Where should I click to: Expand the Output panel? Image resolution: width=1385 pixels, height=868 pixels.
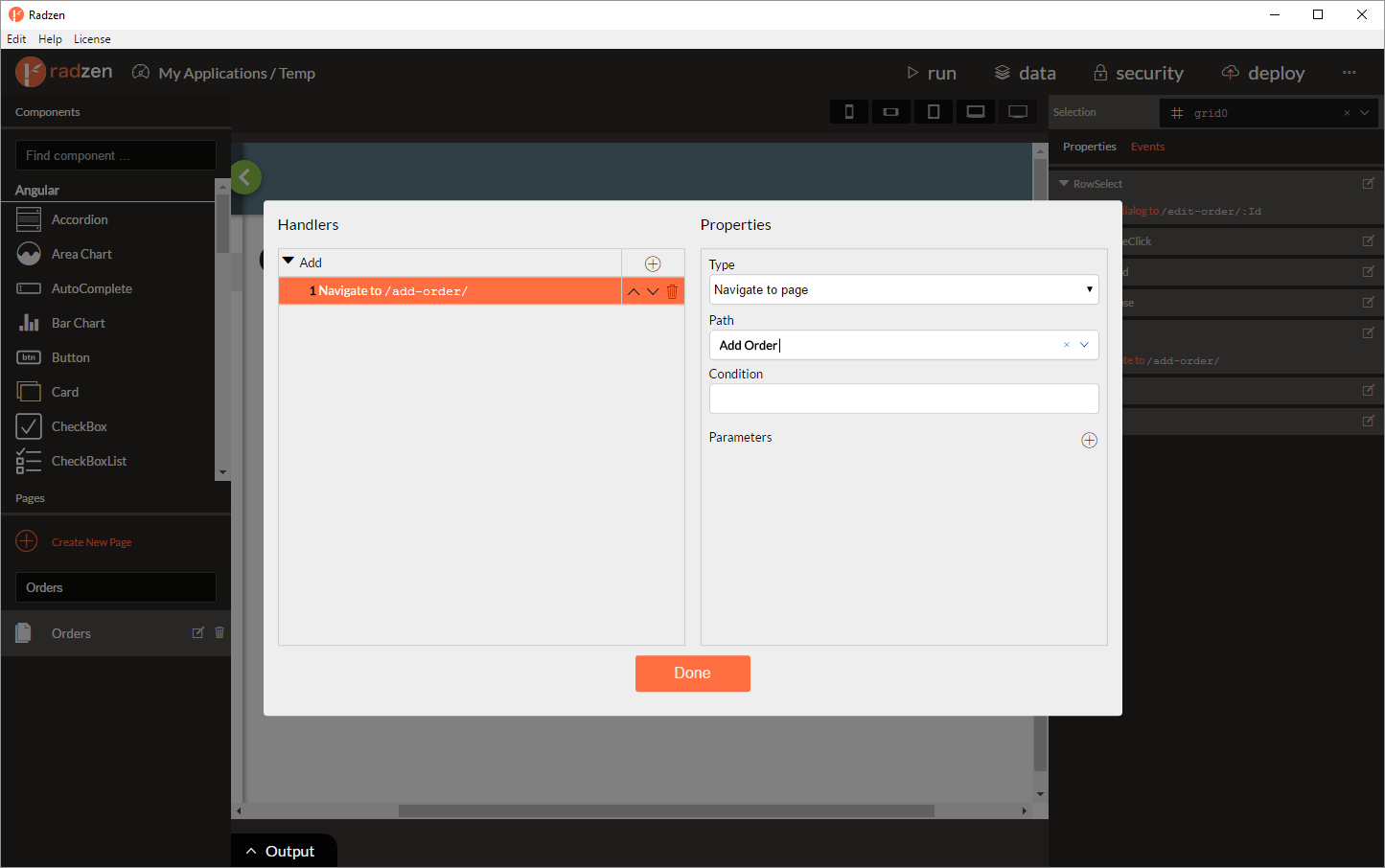tap(281, 851)
